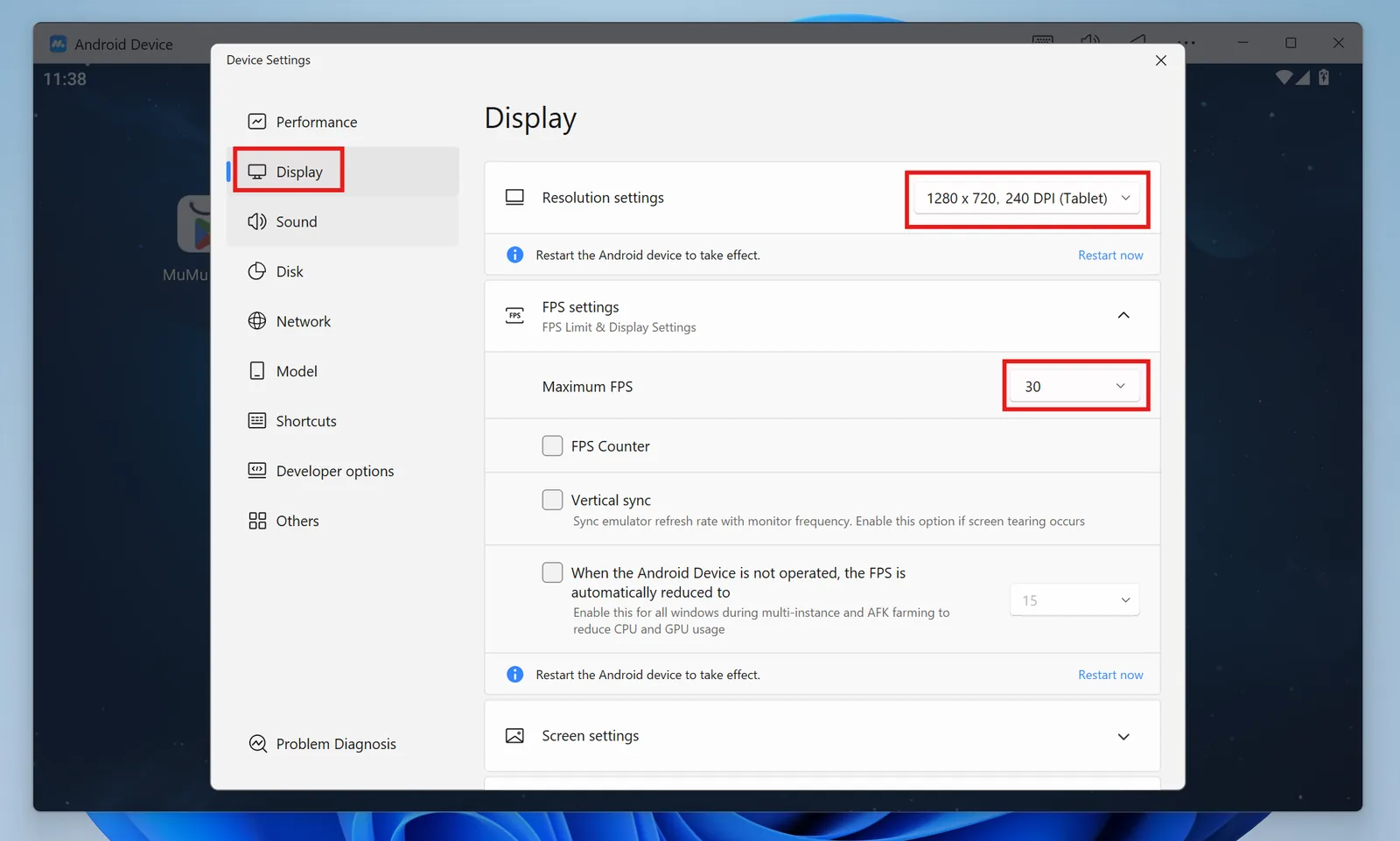This screenshot has width=1400, height=841.
Task: Open Problem Diagnosis at the sidebar bottom
Action: (343, 744)
